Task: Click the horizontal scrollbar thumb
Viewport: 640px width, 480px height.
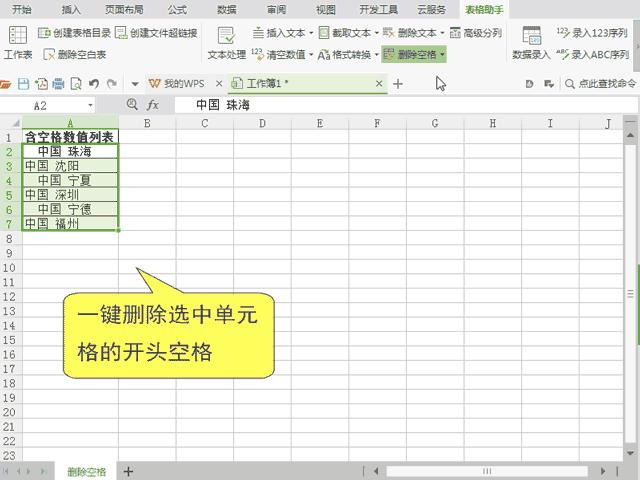Action: (x=487, y=471)
